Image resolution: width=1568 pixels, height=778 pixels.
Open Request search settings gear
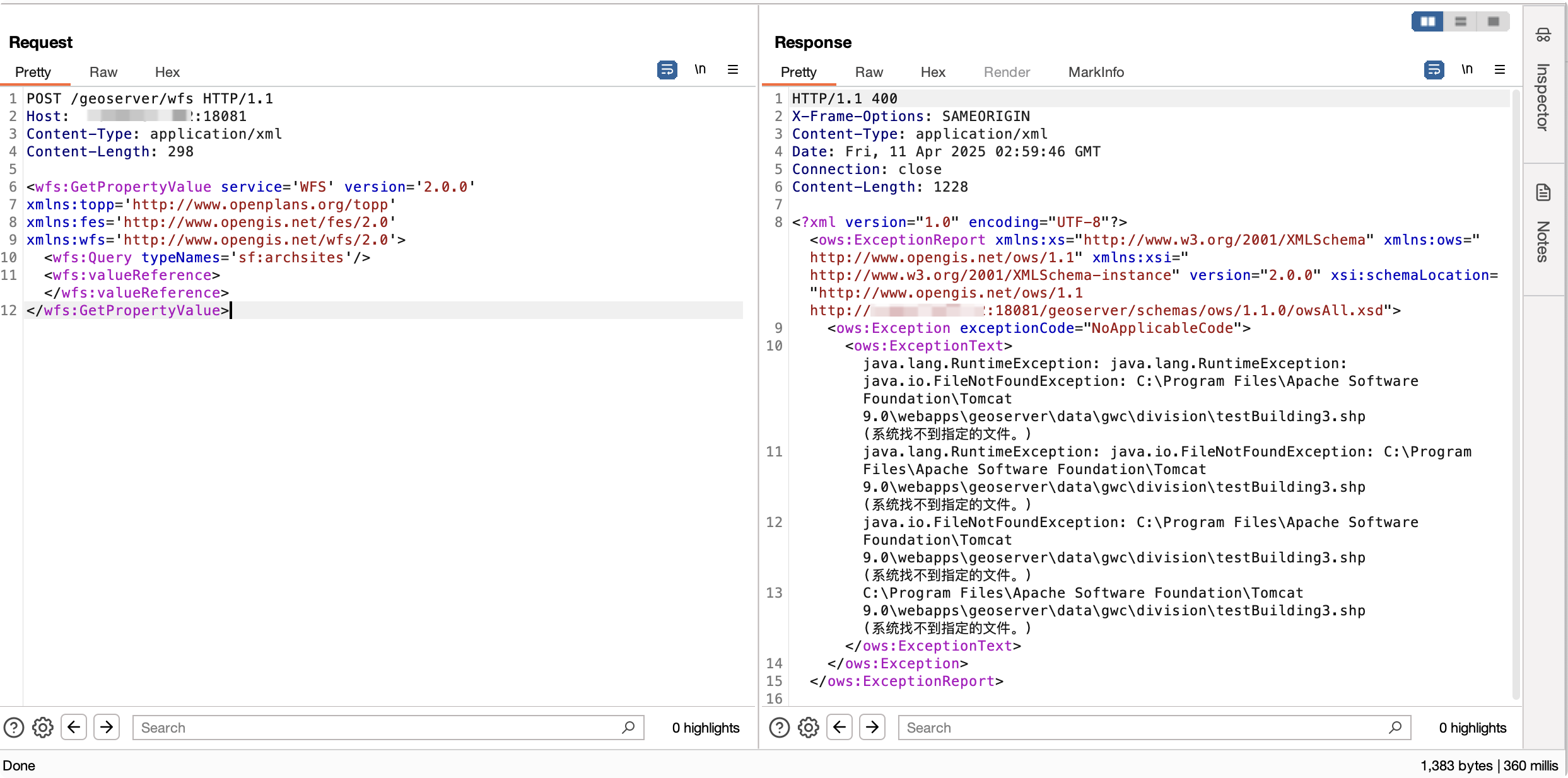tap(43, 728)
